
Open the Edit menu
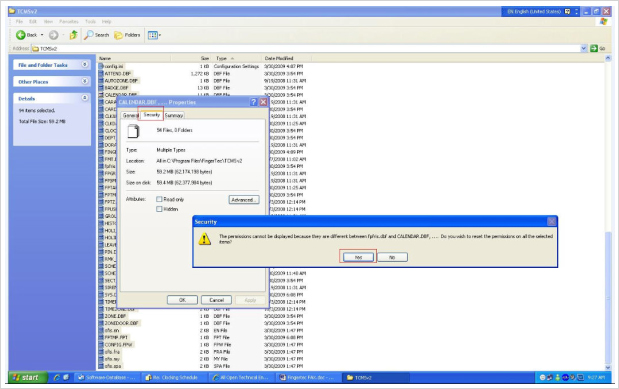(33, 21)
